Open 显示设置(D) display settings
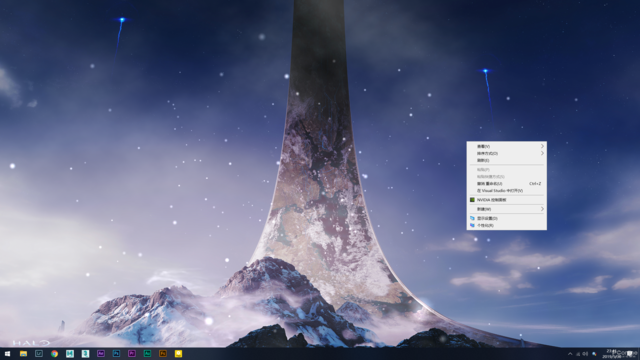 [x=507, y=218]
